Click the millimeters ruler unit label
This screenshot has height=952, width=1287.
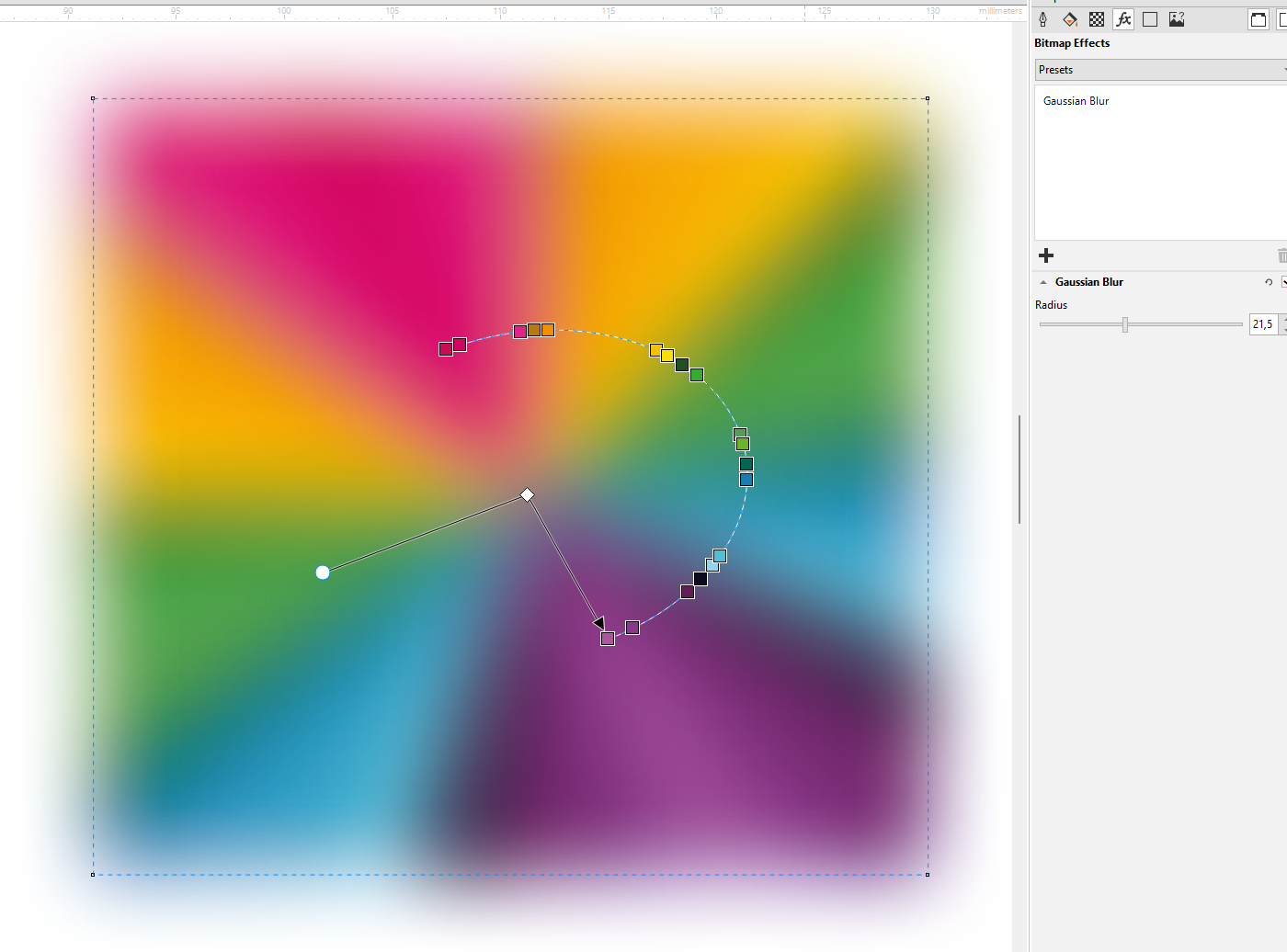pos(1000,11)
